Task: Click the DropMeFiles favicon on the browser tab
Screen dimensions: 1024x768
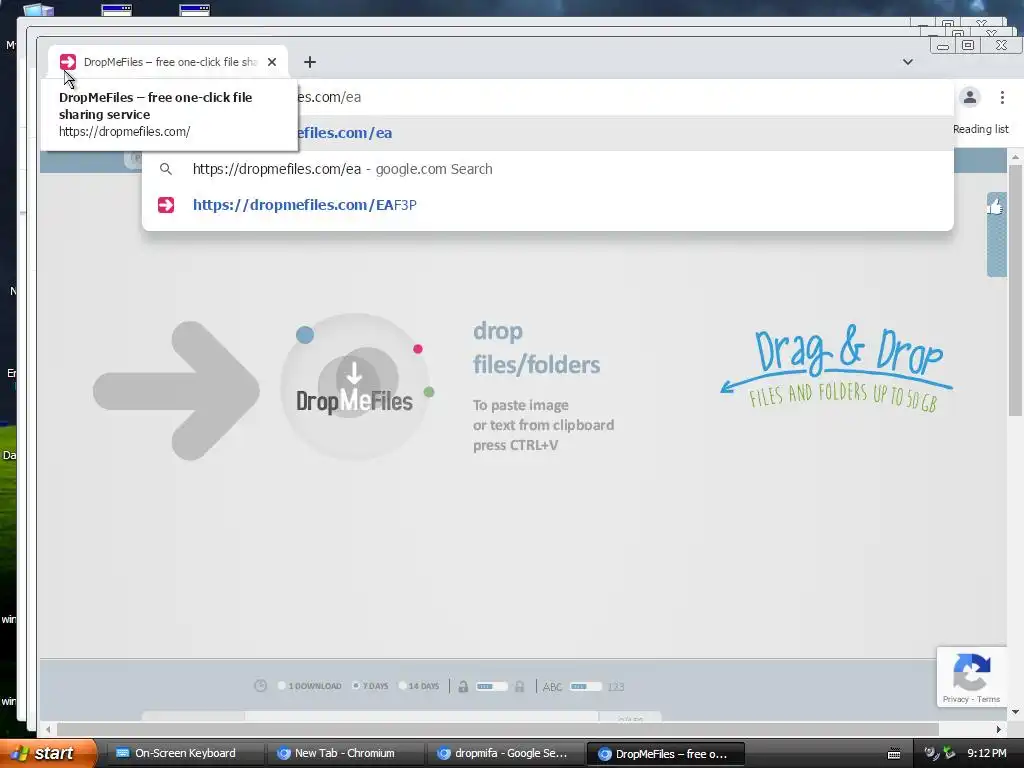Action: [x=68, y=62]
